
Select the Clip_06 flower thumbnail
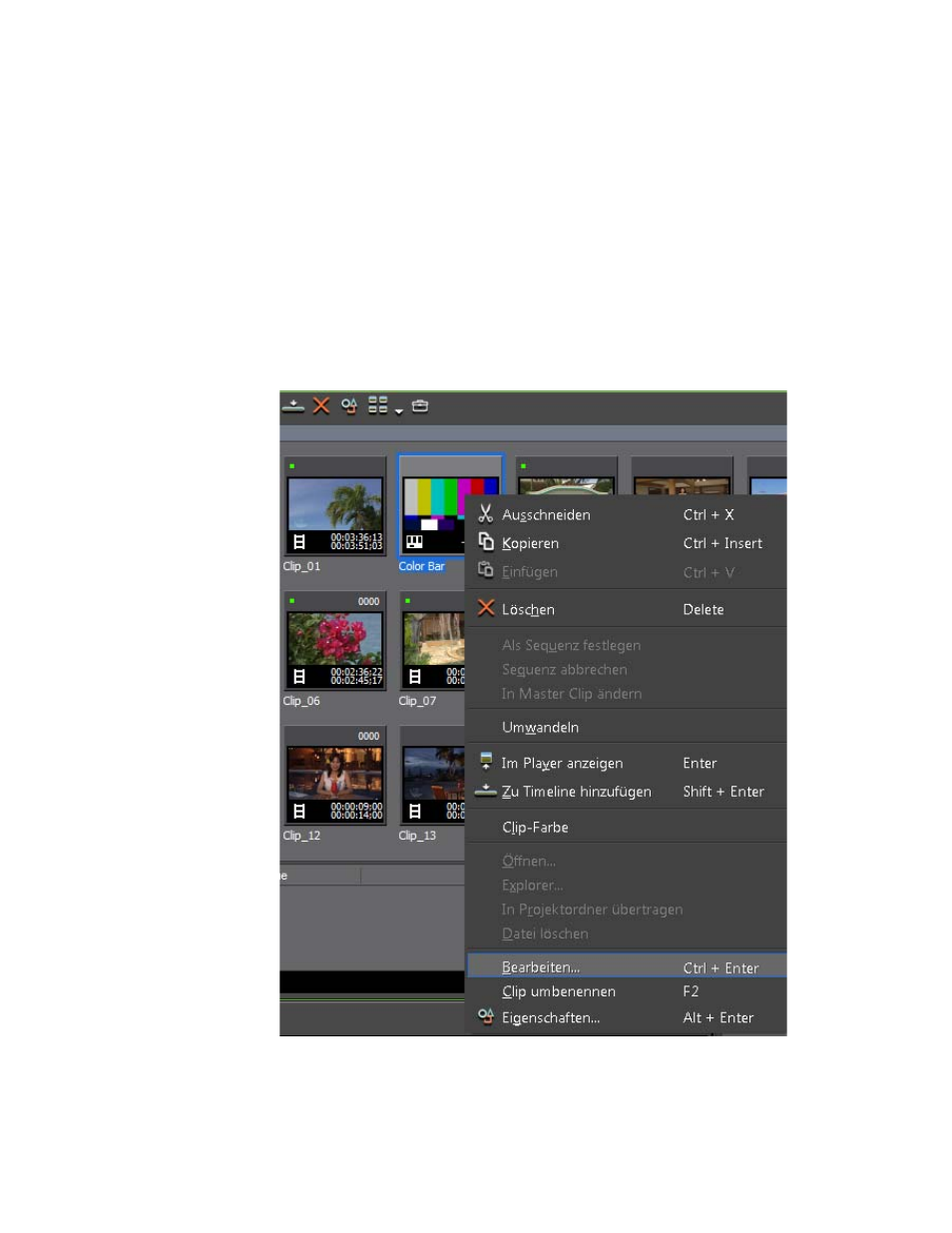tap(335, 640)
